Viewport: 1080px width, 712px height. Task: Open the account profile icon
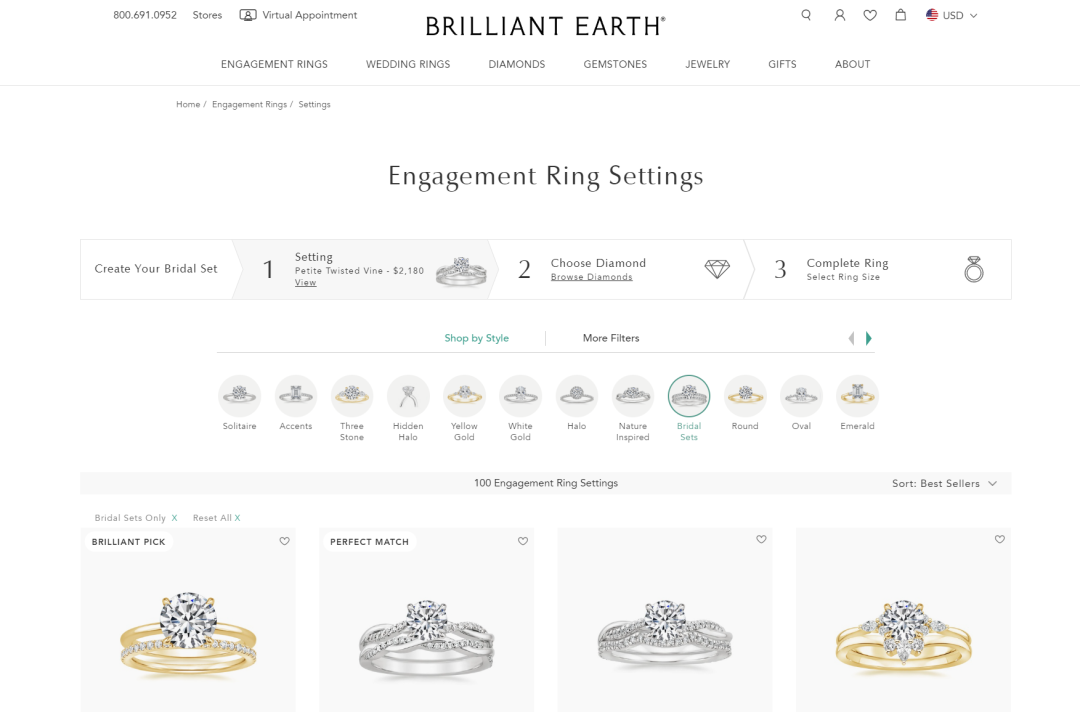point(840,15)
